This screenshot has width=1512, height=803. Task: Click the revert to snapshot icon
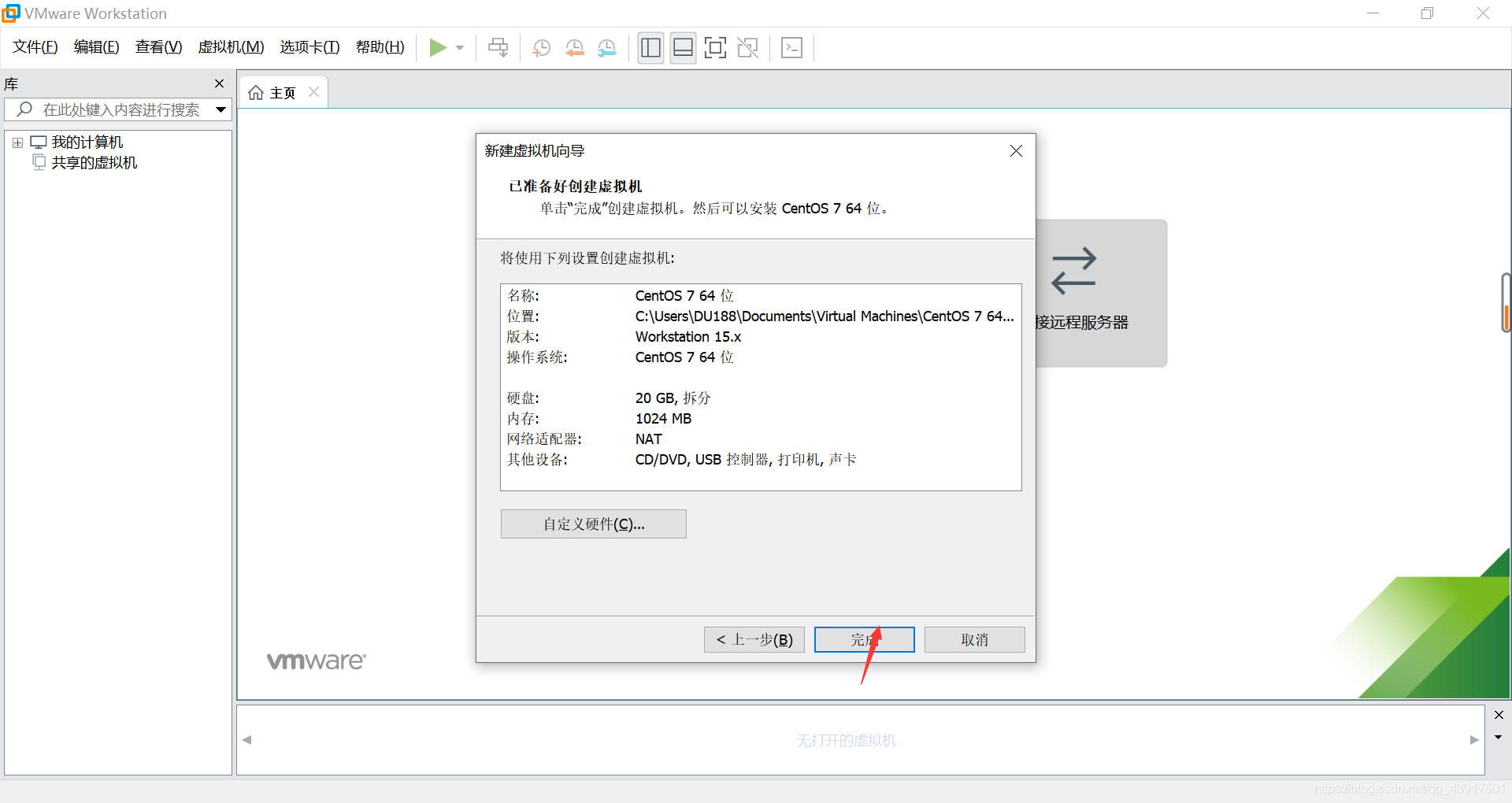(x=575, y=48)
